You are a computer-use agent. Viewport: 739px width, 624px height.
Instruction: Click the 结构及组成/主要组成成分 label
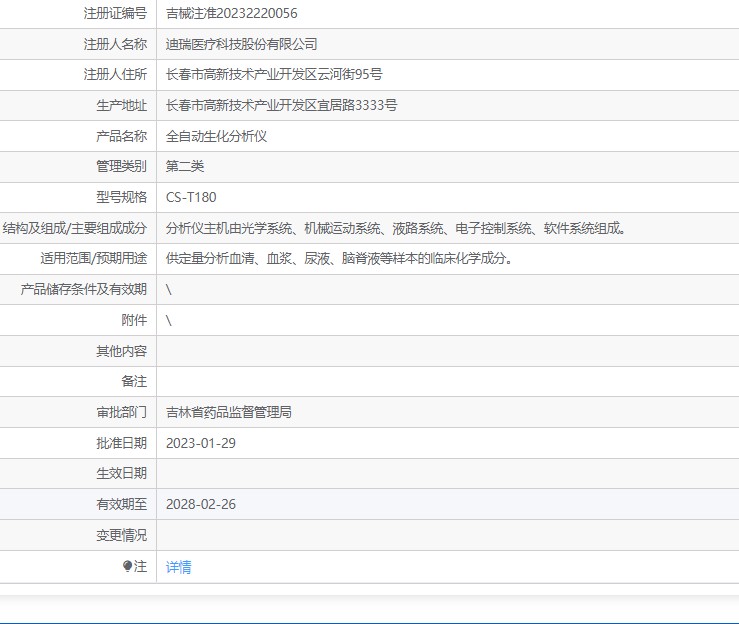[x=75, y=228]
